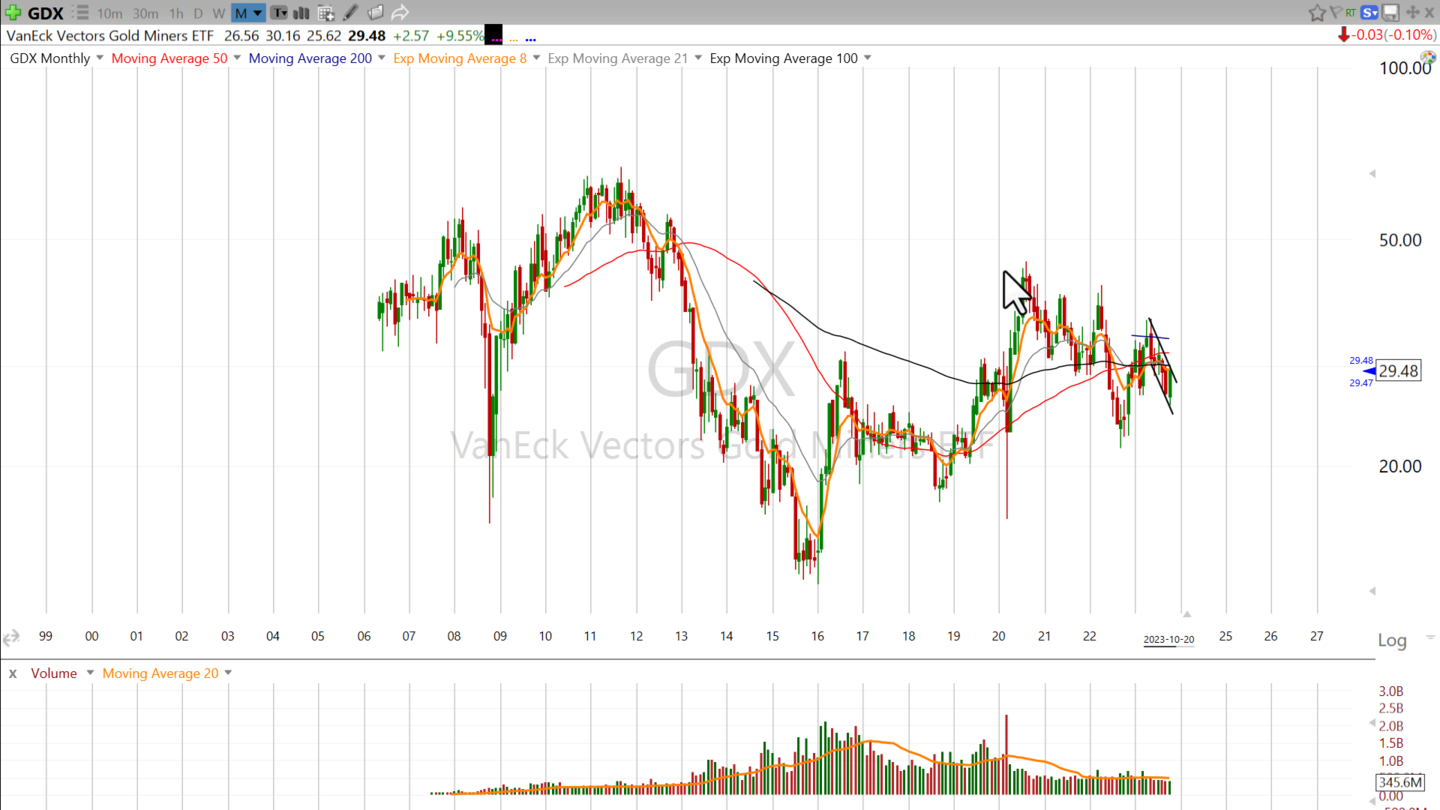Image resolution: width=1440 pixels, height=810 pixels.
Task: Click the move window crosshair icon
Action: (1413, 13)
